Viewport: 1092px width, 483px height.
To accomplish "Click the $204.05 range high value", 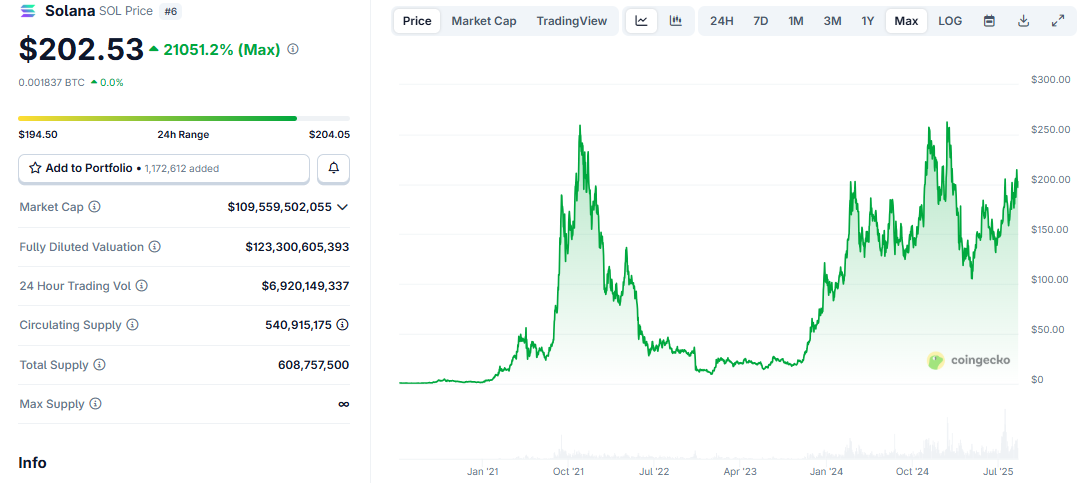I will tap(329, 135).
